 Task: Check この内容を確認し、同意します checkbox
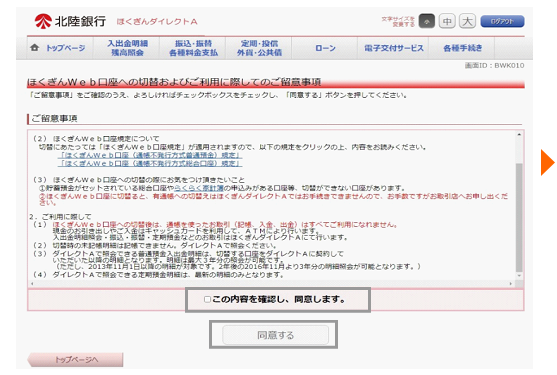coord(207,299)
